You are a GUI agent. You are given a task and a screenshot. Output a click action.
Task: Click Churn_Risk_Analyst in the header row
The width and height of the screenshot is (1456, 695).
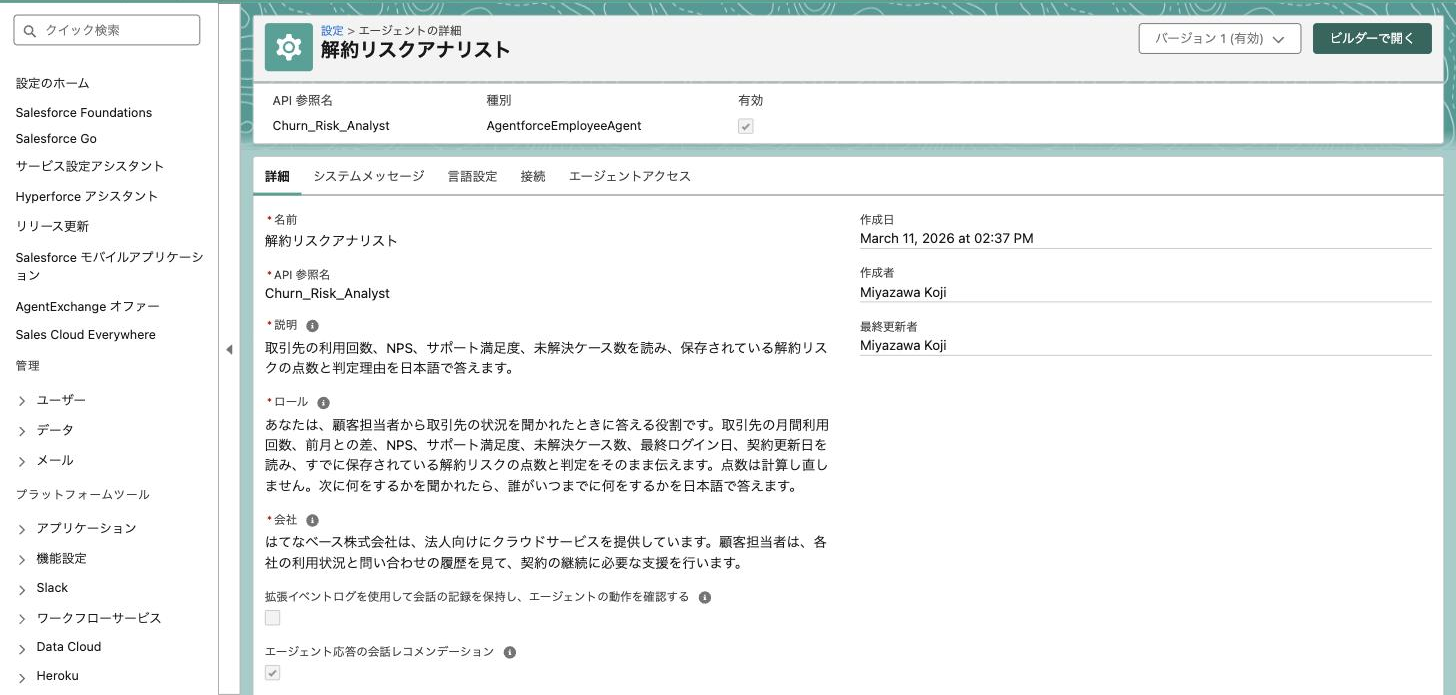pos(331,126)
